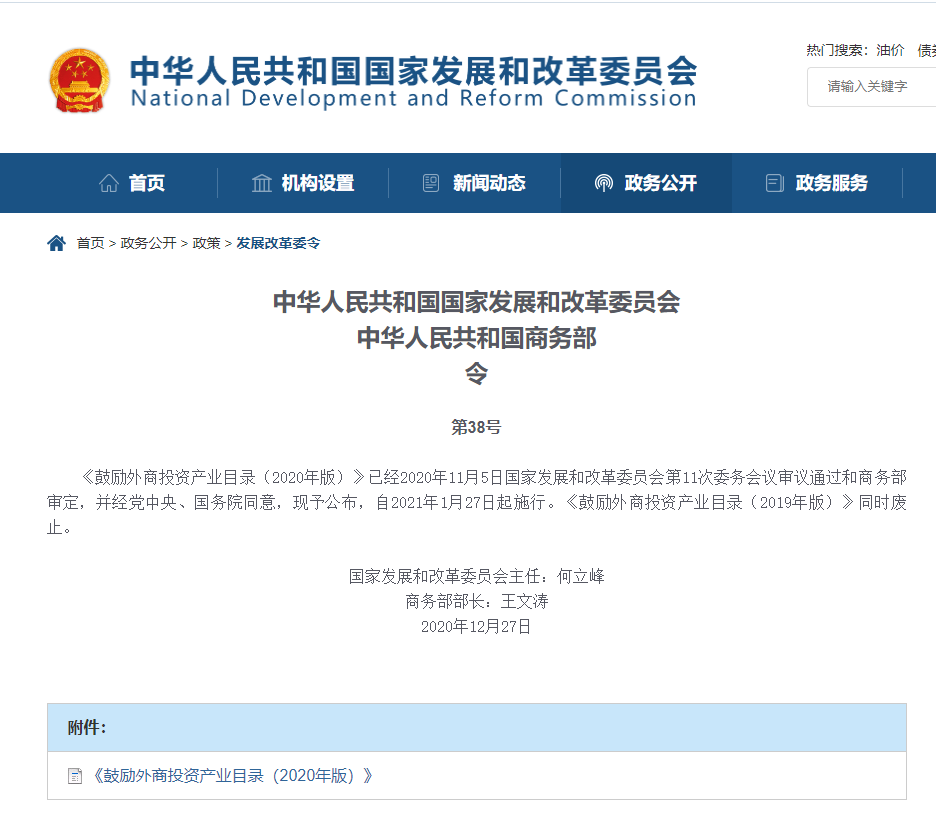Click the Chinese site title in header
Viewport: 936px width, 830px height.
point(413,69)
